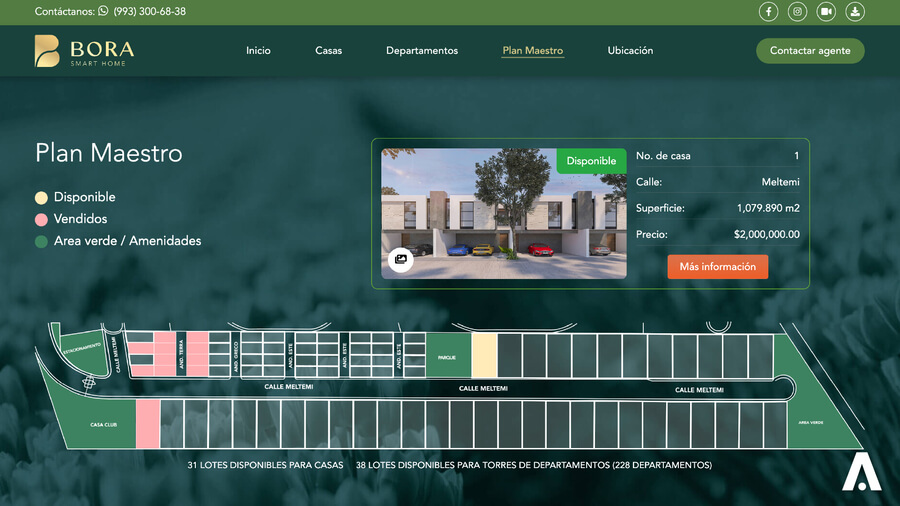This screenshot has width=900, height=506.
Task: Click the Bora Smart Home logo
Action: pyautogui.click(x=84, y=51)
